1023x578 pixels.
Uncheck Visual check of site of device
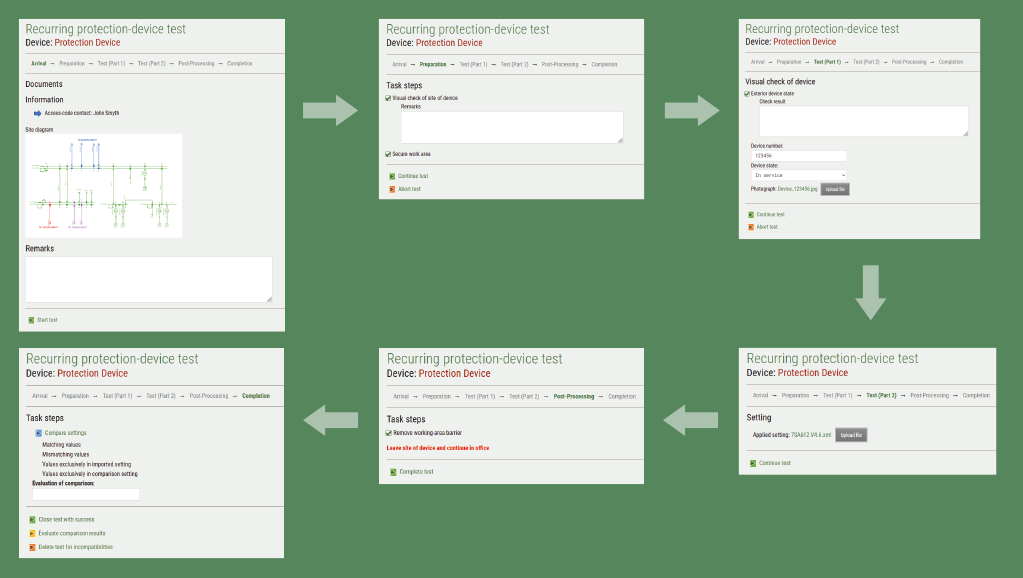389,98
